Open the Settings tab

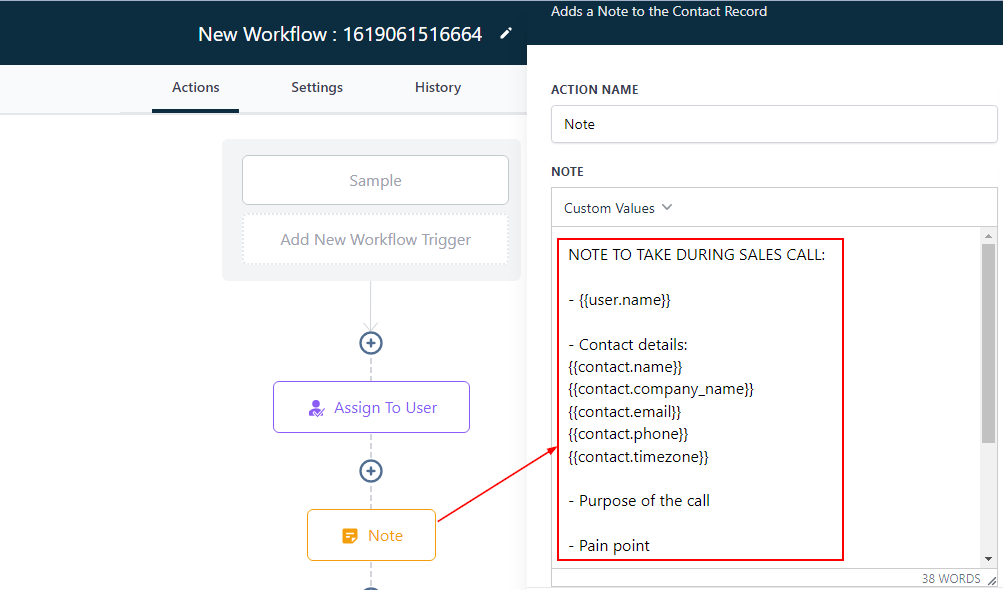click(317, 88)
